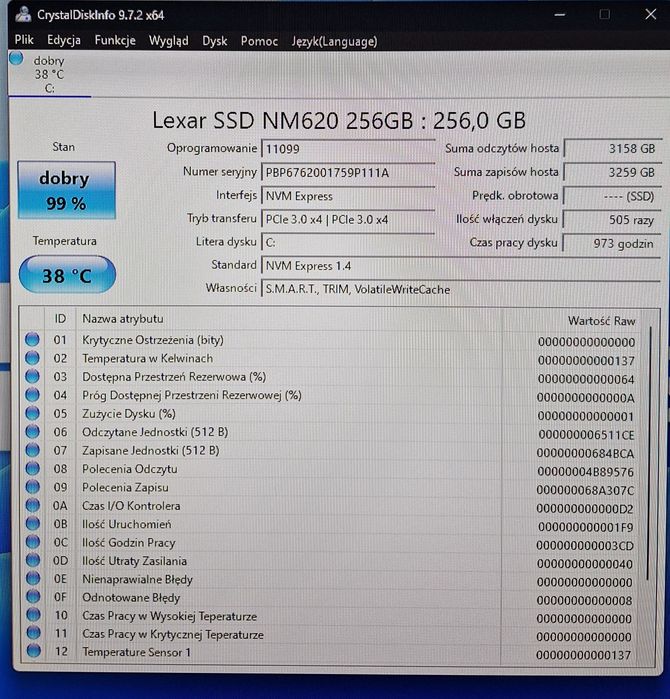Select the Odnotowane Błędy attribute name
The width and height of the screenshot is (670, 699).
(x=131, y=598)
